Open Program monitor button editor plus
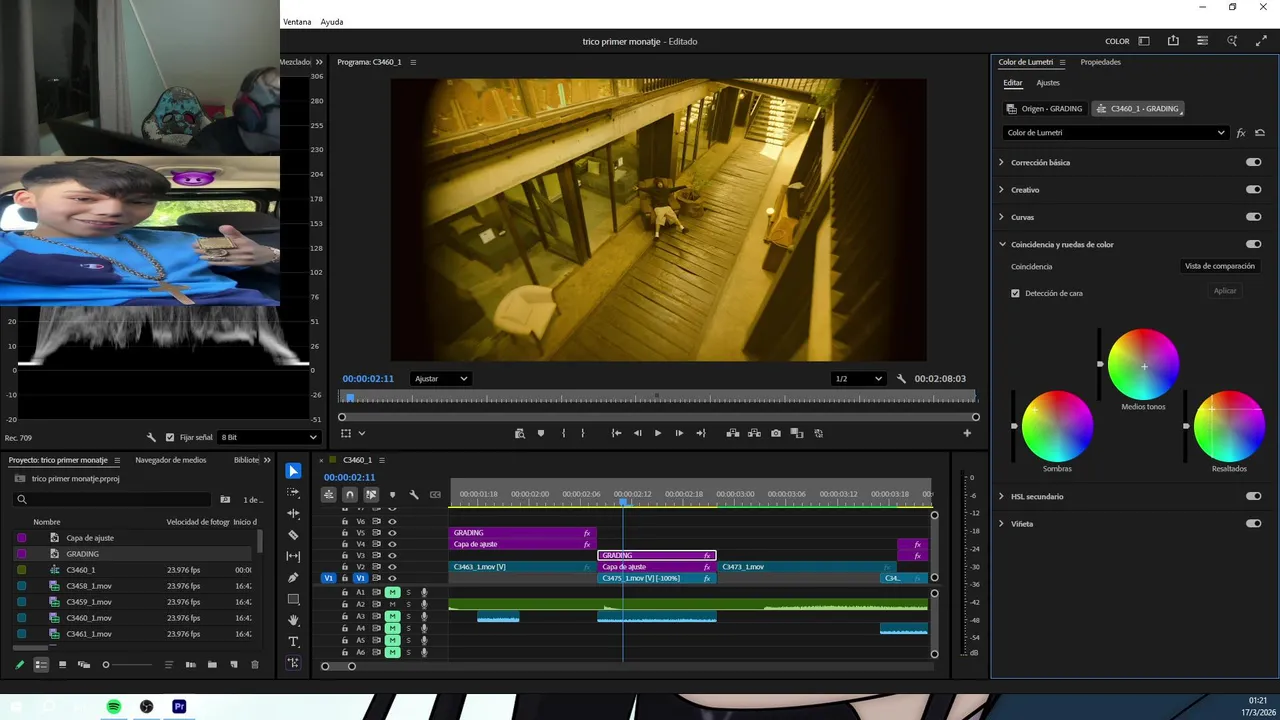 [967, 433]
